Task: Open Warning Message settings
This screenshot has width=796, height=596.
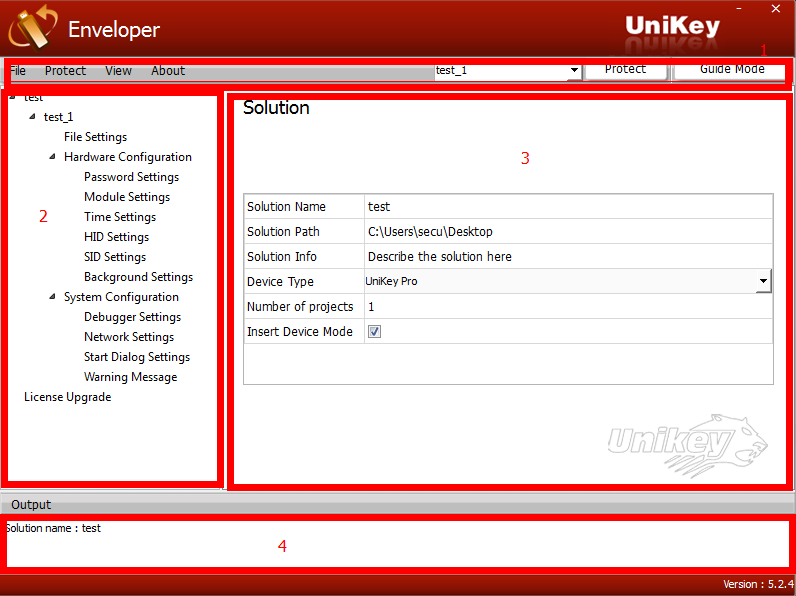Action: (x=130, y=377)
